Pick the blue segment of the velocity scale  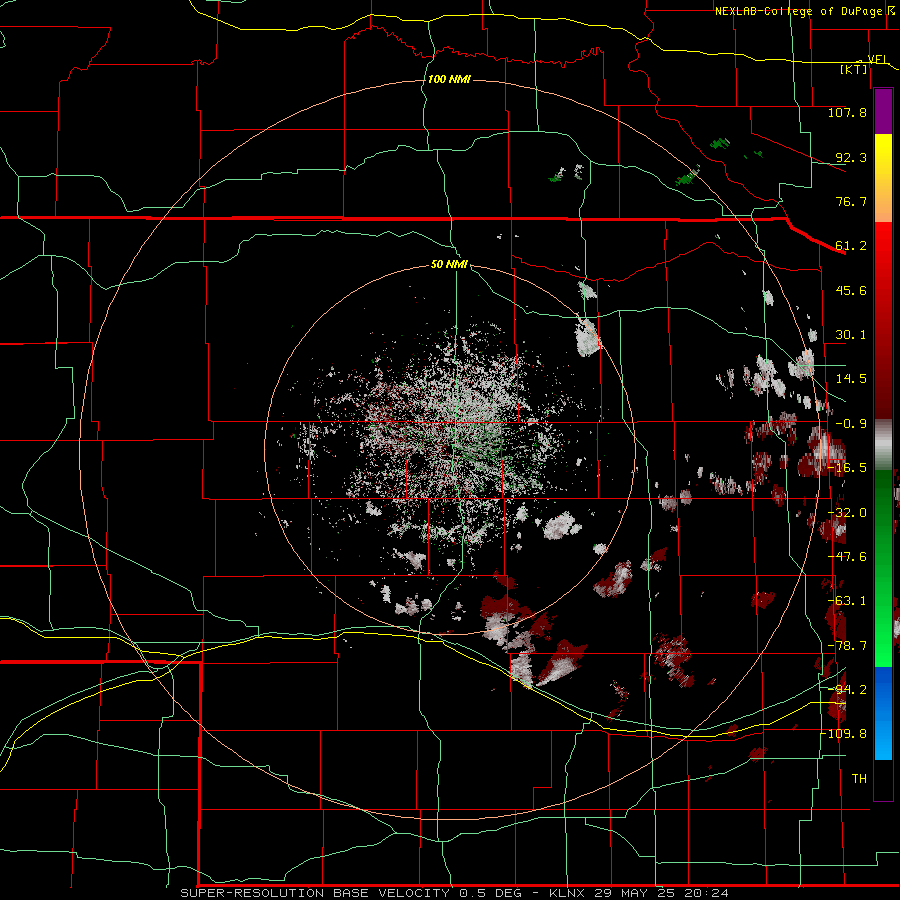(883, 713)
